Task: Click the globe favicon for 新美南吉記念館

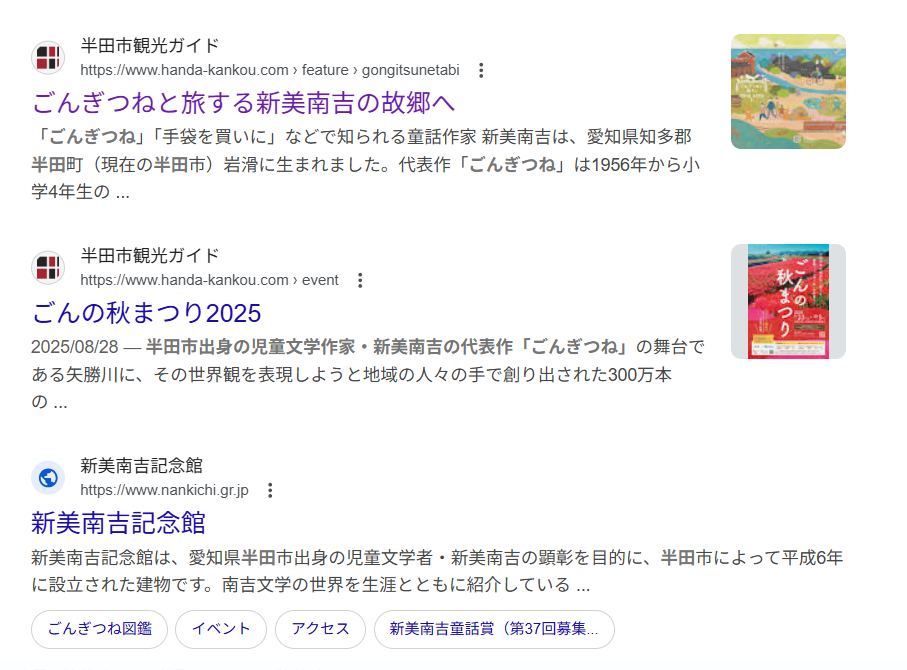Action: point(48,478)
